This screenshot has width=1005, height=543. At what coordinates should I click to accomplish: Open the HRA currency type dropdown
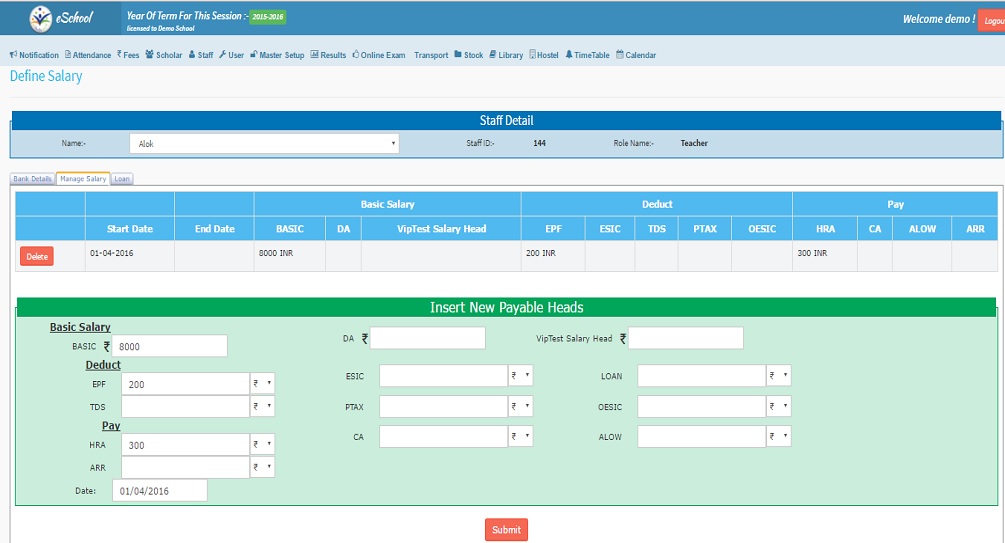(x=262, y=445)
